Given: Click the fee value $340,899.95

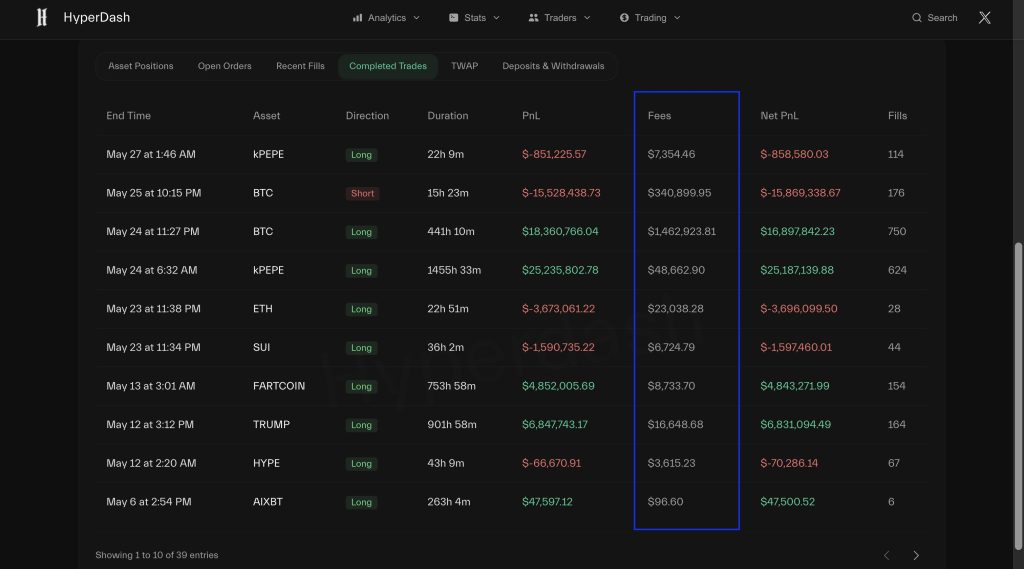Looking at the screenshot, I should point(679,193).
